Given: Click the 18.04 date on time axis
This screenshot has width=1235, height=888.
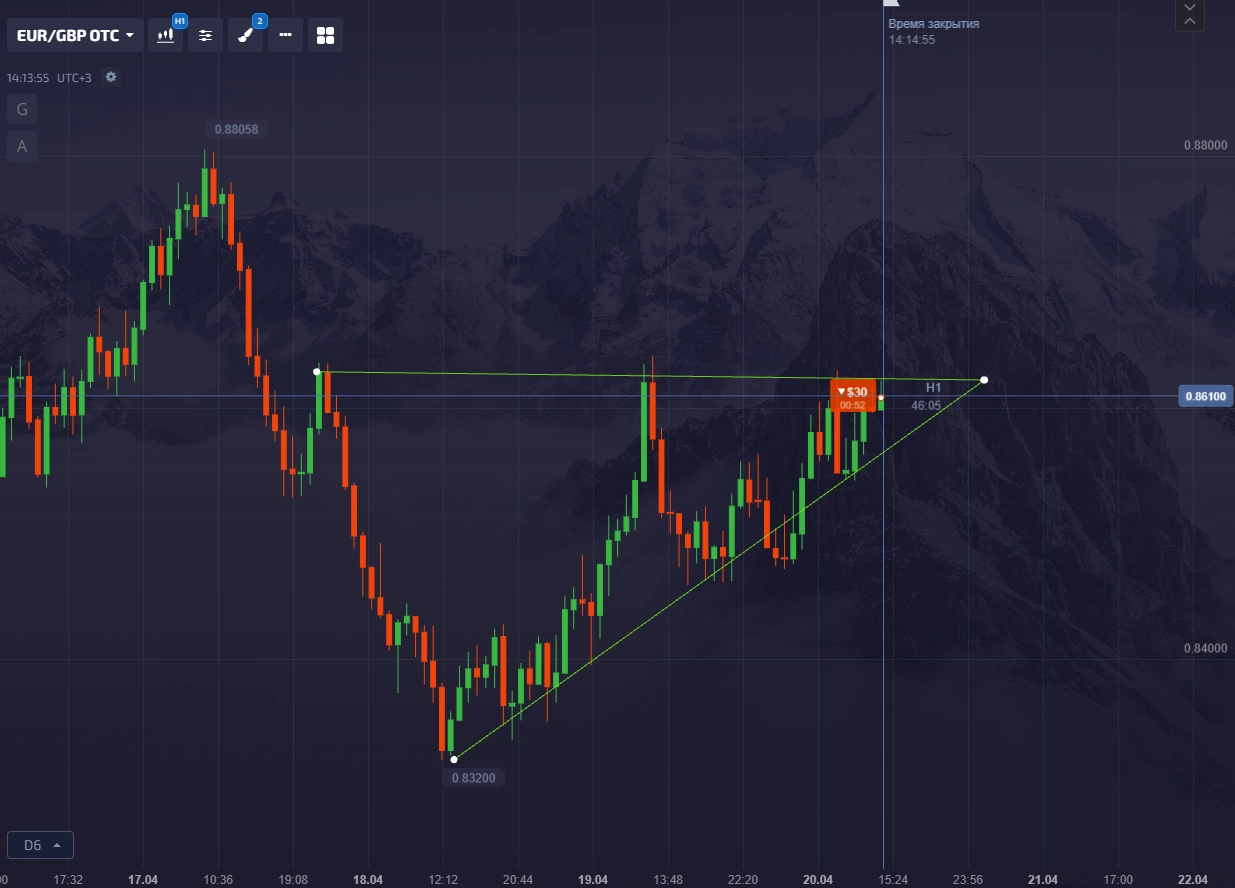Looking at the screenshot, I should point(368,880).
